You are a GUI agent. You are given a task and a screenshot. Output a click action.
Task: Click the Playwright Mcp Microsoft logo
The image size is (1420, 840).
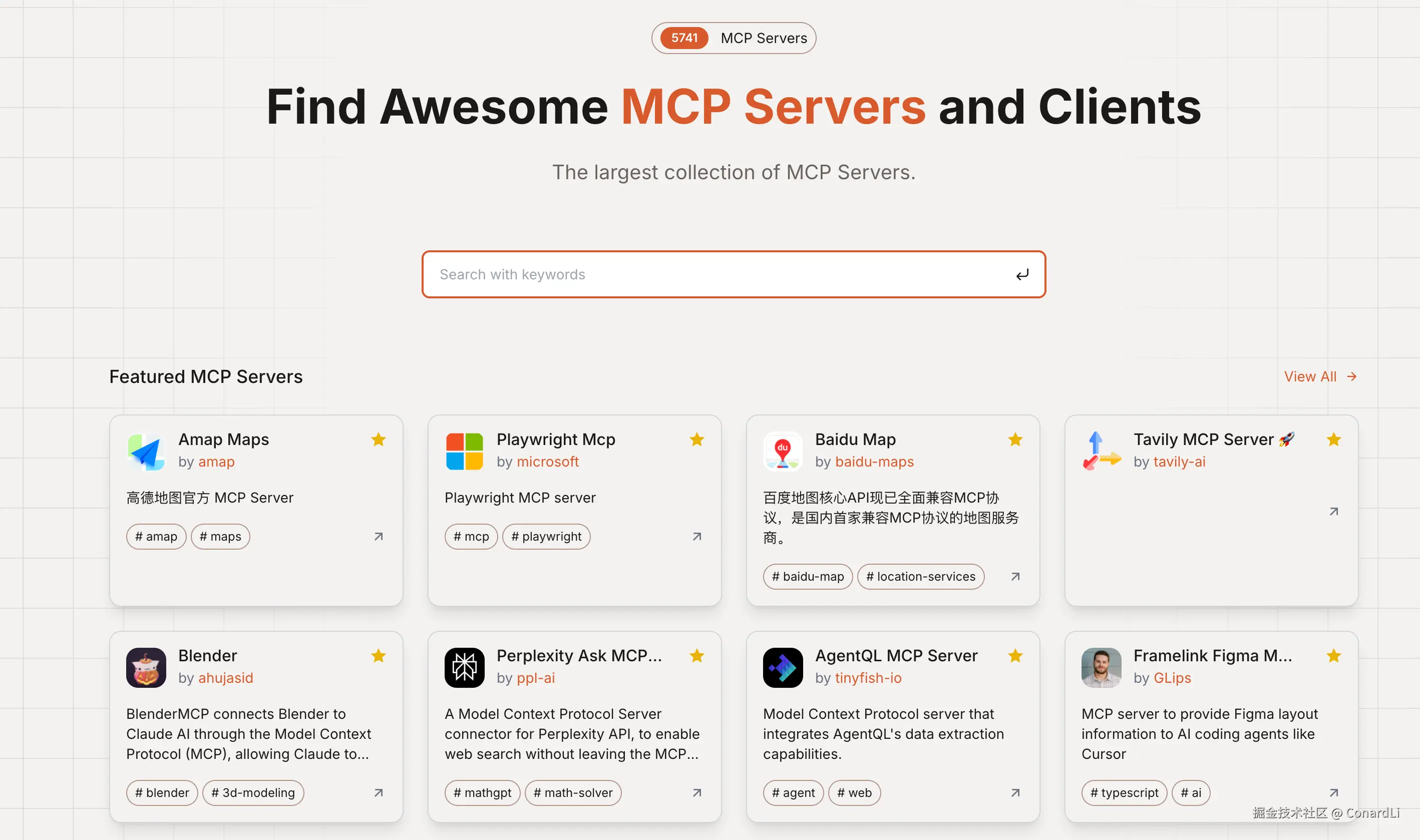[x=464, y=452]
